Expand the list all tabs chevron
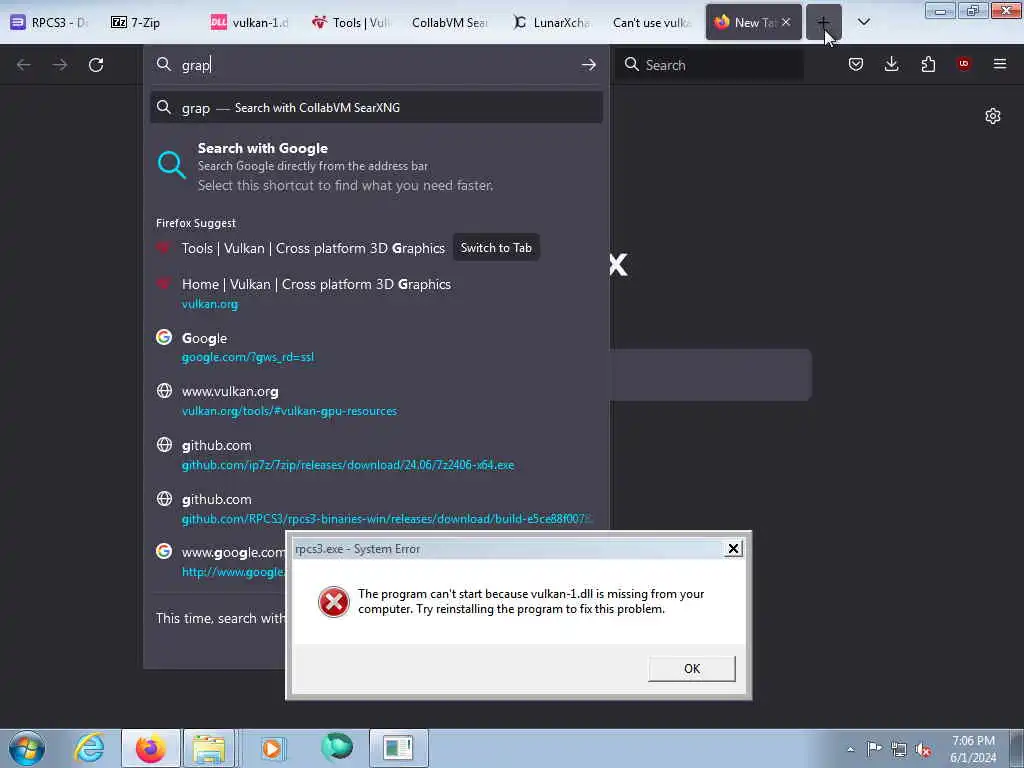Viewport: 1024px width, 768px height. pyautogui.click(x=863, y=22)
